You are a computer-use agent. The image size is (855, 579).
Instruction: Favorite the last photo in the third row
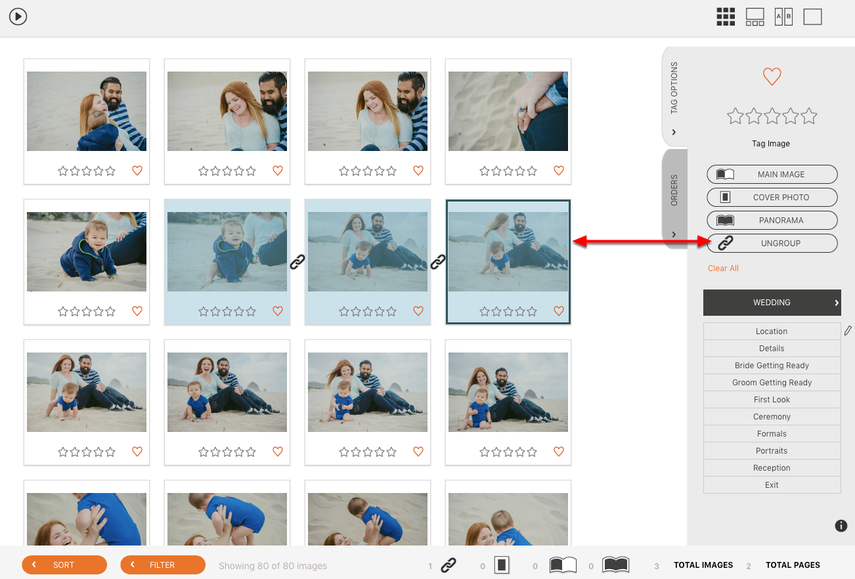coord(559,451)
